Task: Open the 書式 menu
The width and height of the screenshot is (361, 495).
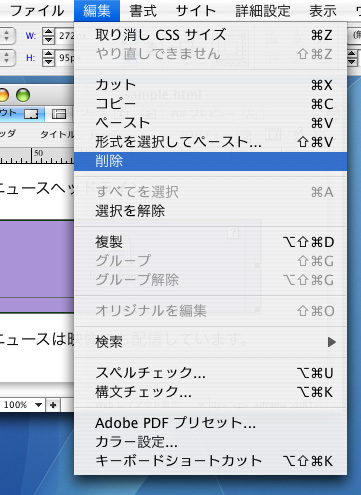Action: pyautogui.click(x=143, y=11)
